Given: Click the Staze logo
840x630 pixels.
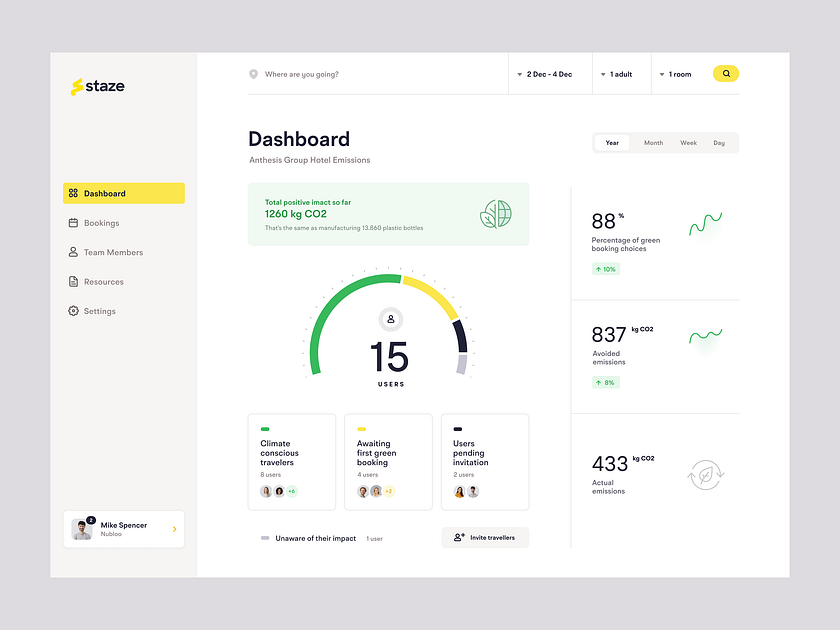Looking at the screenshot, I should (x=99, y=86).
